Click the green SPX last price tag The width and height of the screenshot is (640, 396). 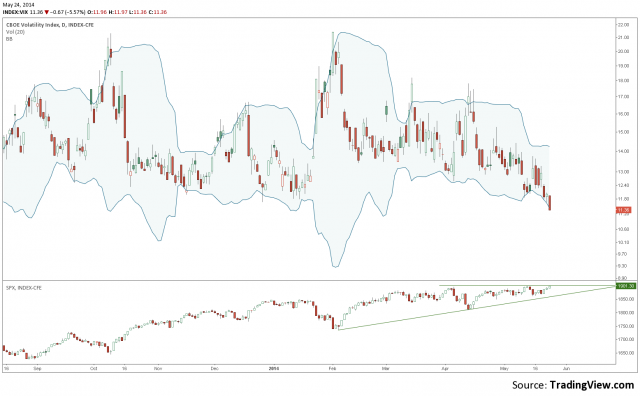click(625, 286)
